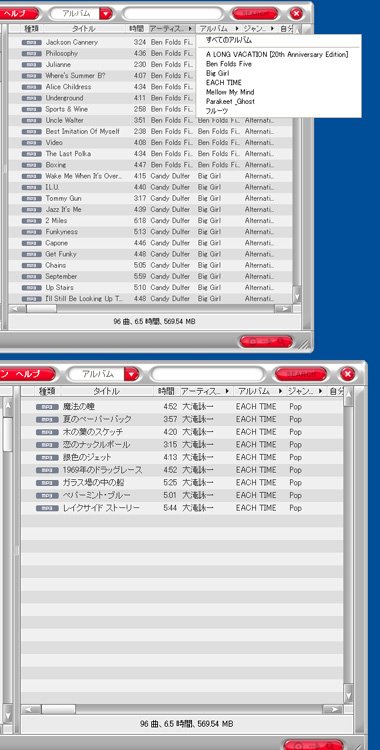
Task: Click the mp3 icon beside 銀色のジェット
Action: [x=47, y=458]
